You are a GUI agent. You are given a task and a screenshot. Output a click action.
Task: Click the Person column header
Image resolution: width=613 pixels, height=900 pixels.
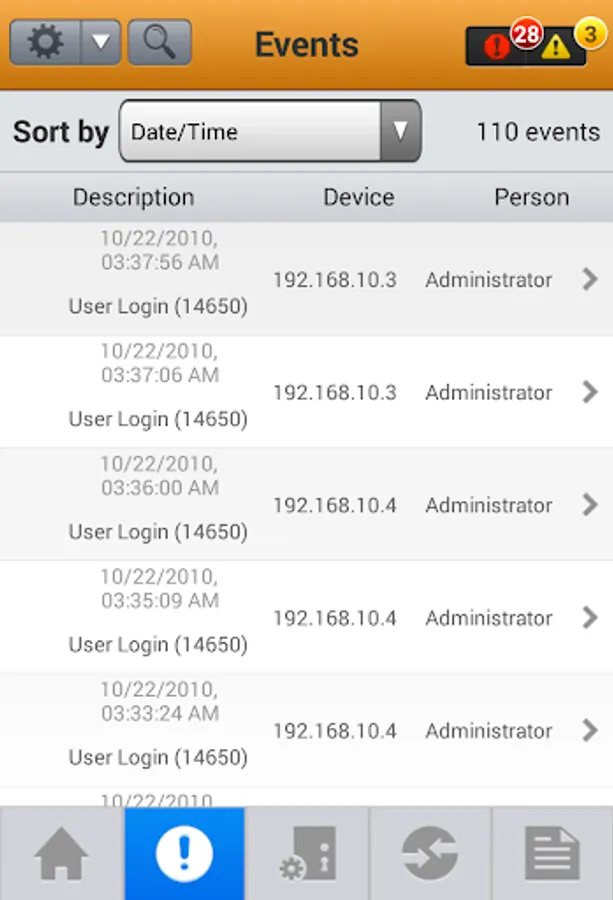[x=531, y=198]
